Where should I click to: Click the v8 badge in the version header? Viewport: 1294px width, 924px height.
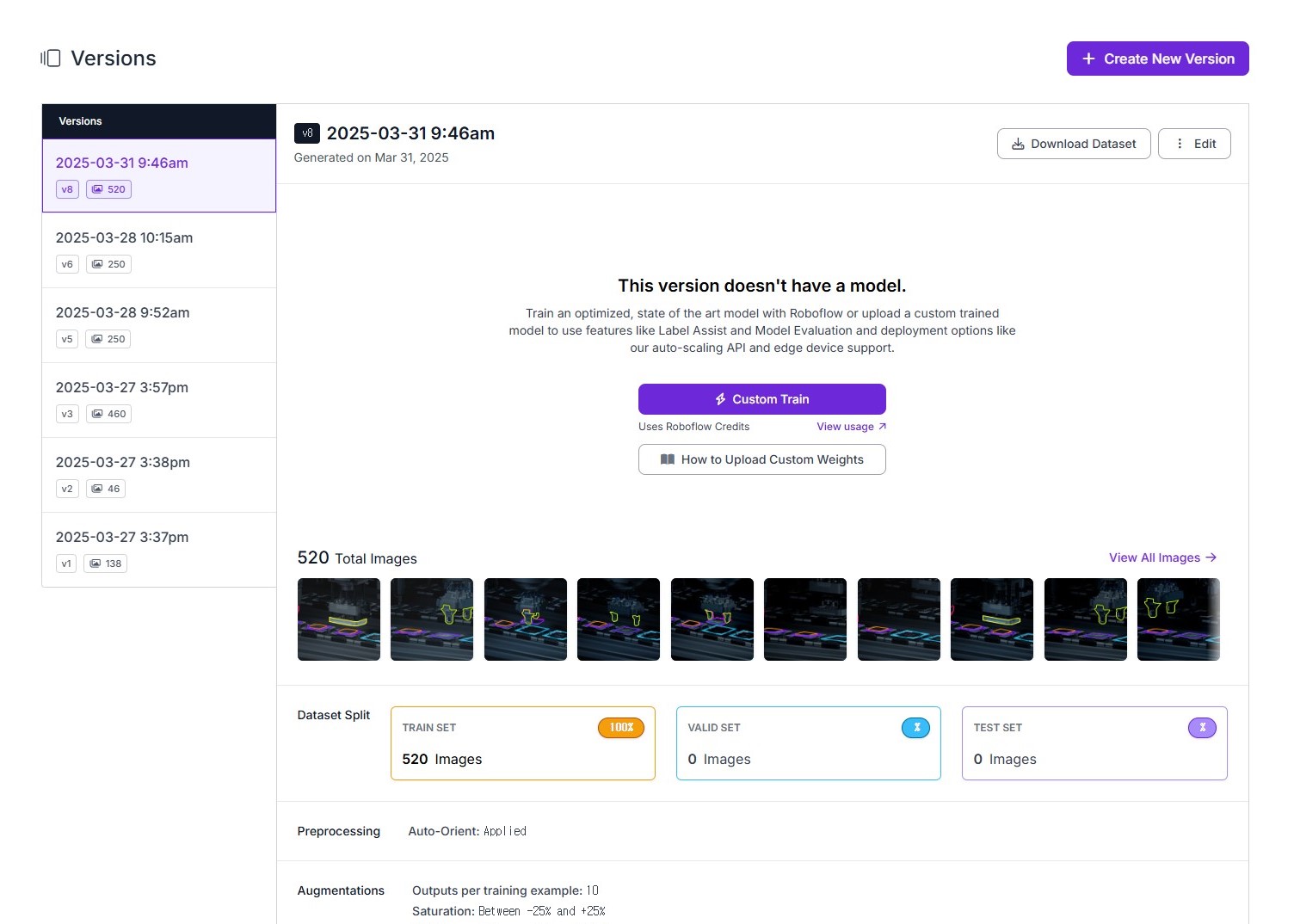tap(306, 133)
